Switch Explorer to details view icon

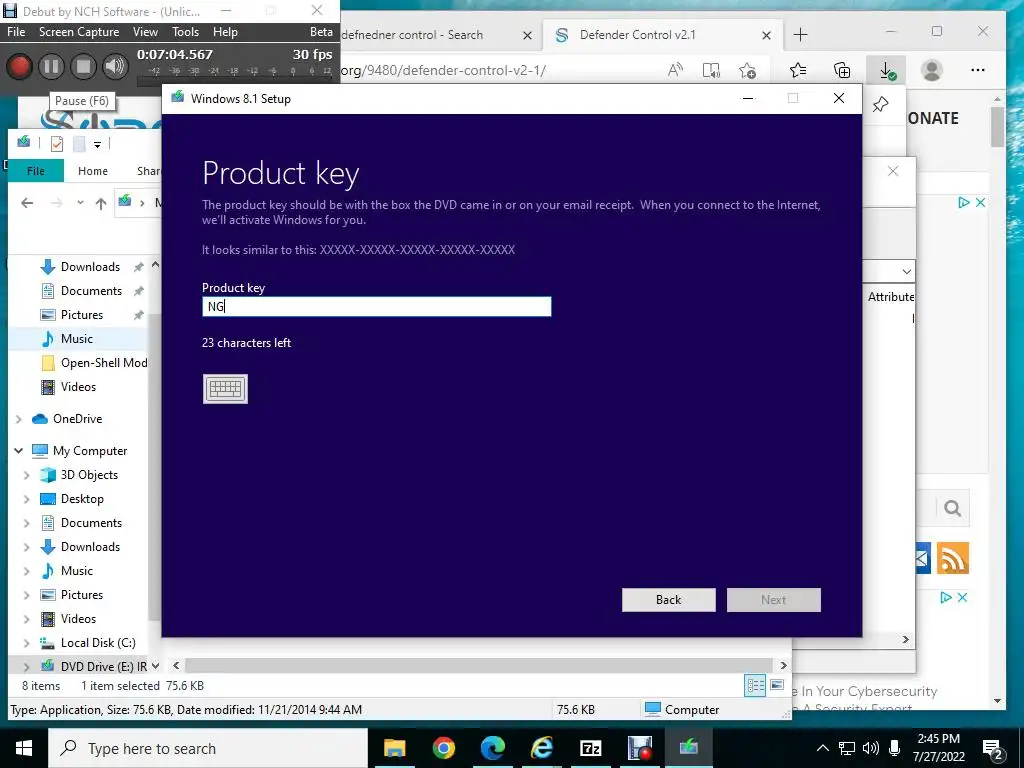[756, 686]
